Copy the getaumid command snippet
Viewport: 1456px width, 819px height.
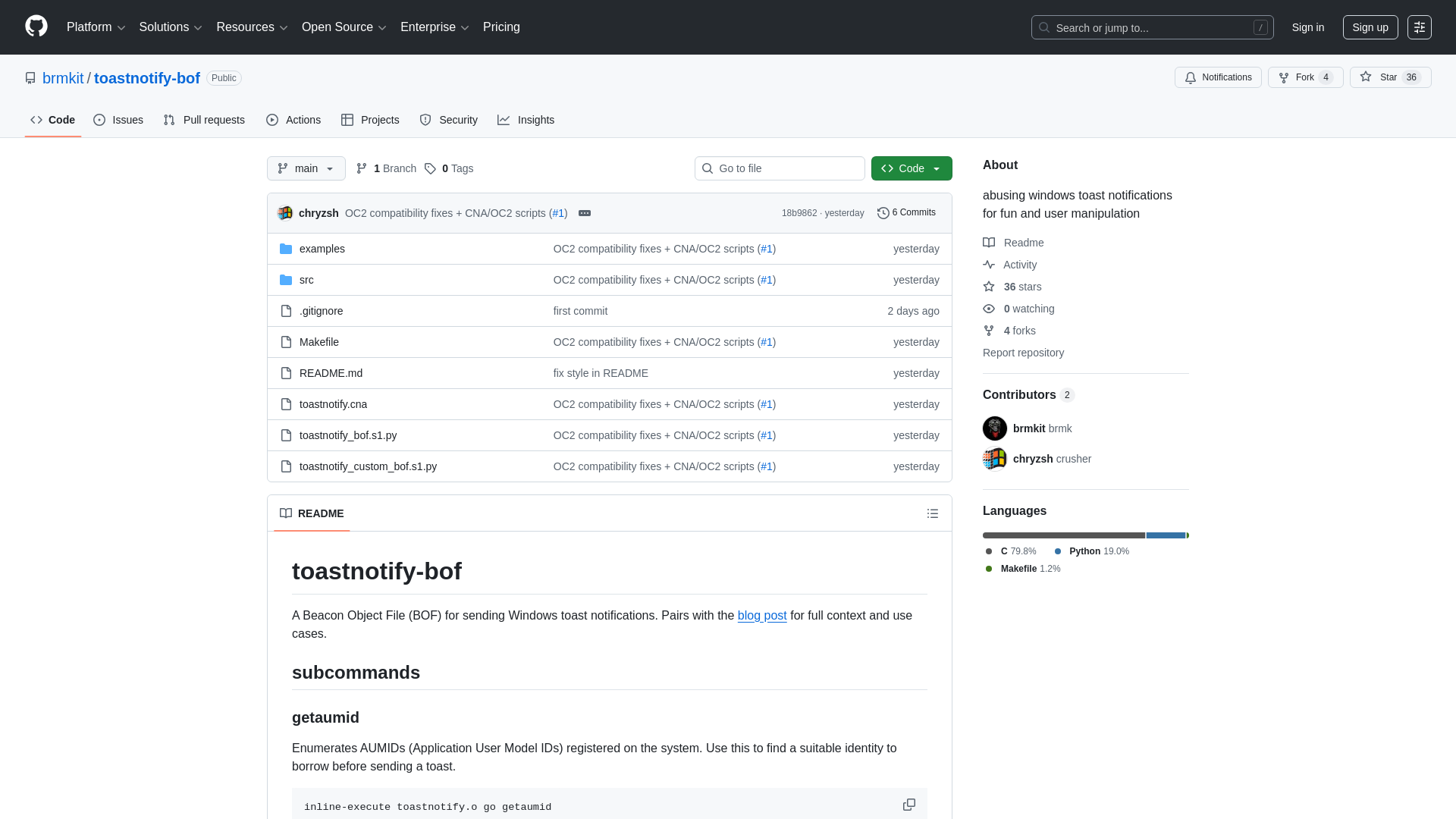point(908,805)
